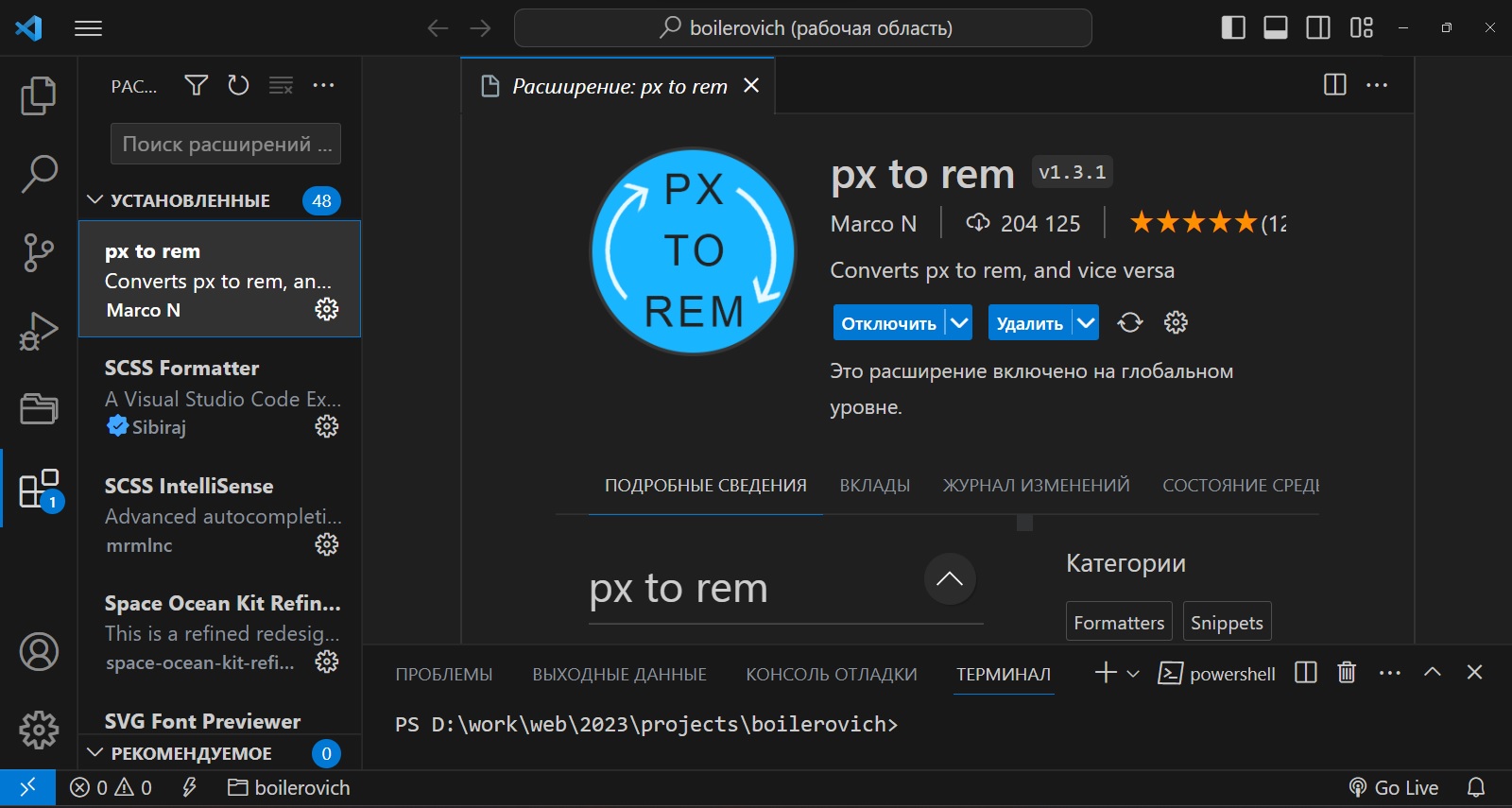This screenshot has height=808, width=1512.
Task: Open the remote window indicator
Action: pos(27,787)
